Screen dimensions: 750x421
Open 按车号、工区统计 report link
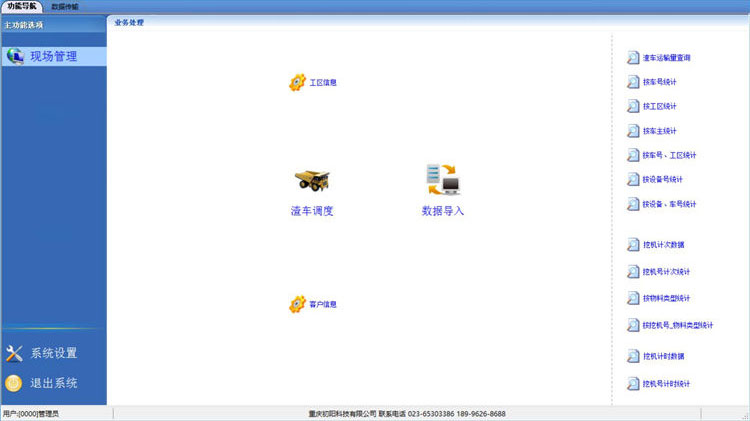tap(669, 155)
